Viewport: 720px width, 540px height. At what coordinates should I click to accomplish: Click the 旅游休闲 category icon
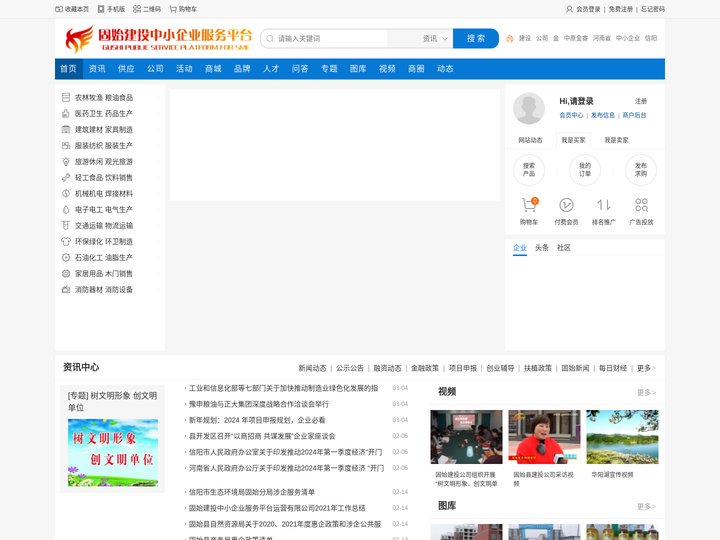(x=66, y=162)
